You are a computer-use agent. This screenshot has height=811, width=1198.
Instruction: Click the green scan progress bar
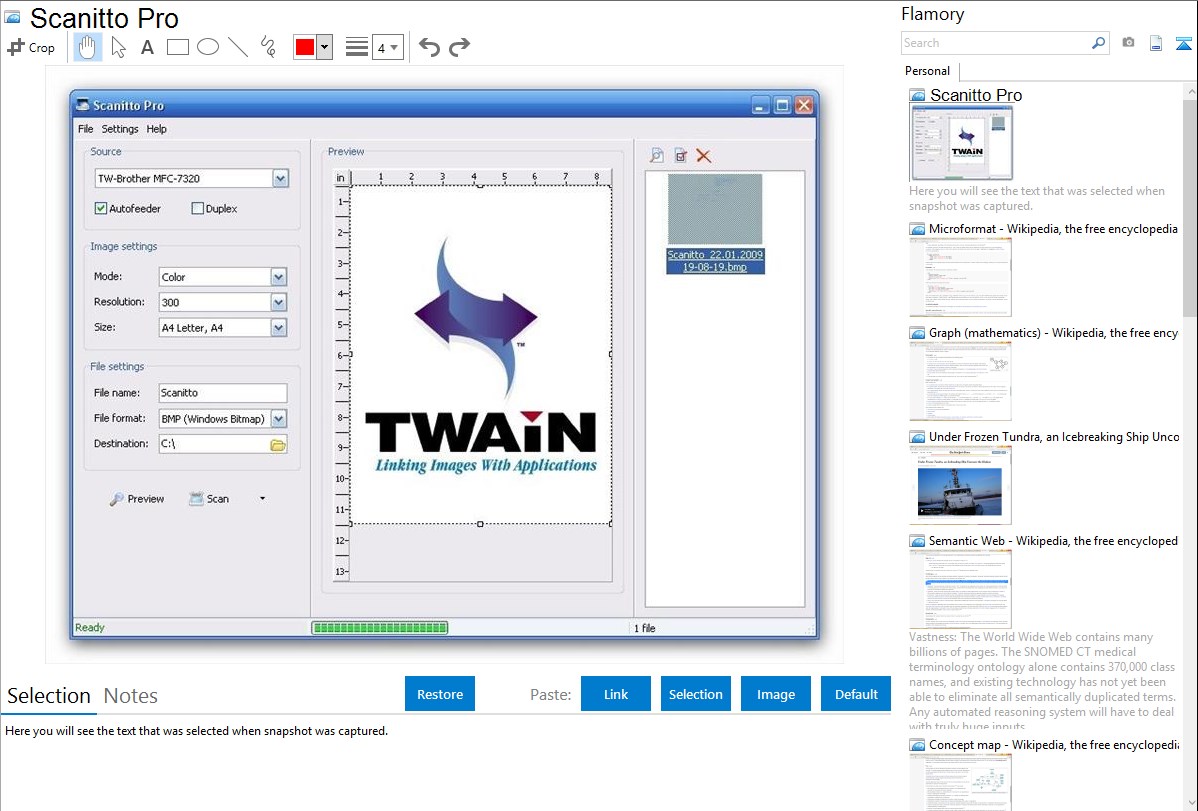(380, 628)
